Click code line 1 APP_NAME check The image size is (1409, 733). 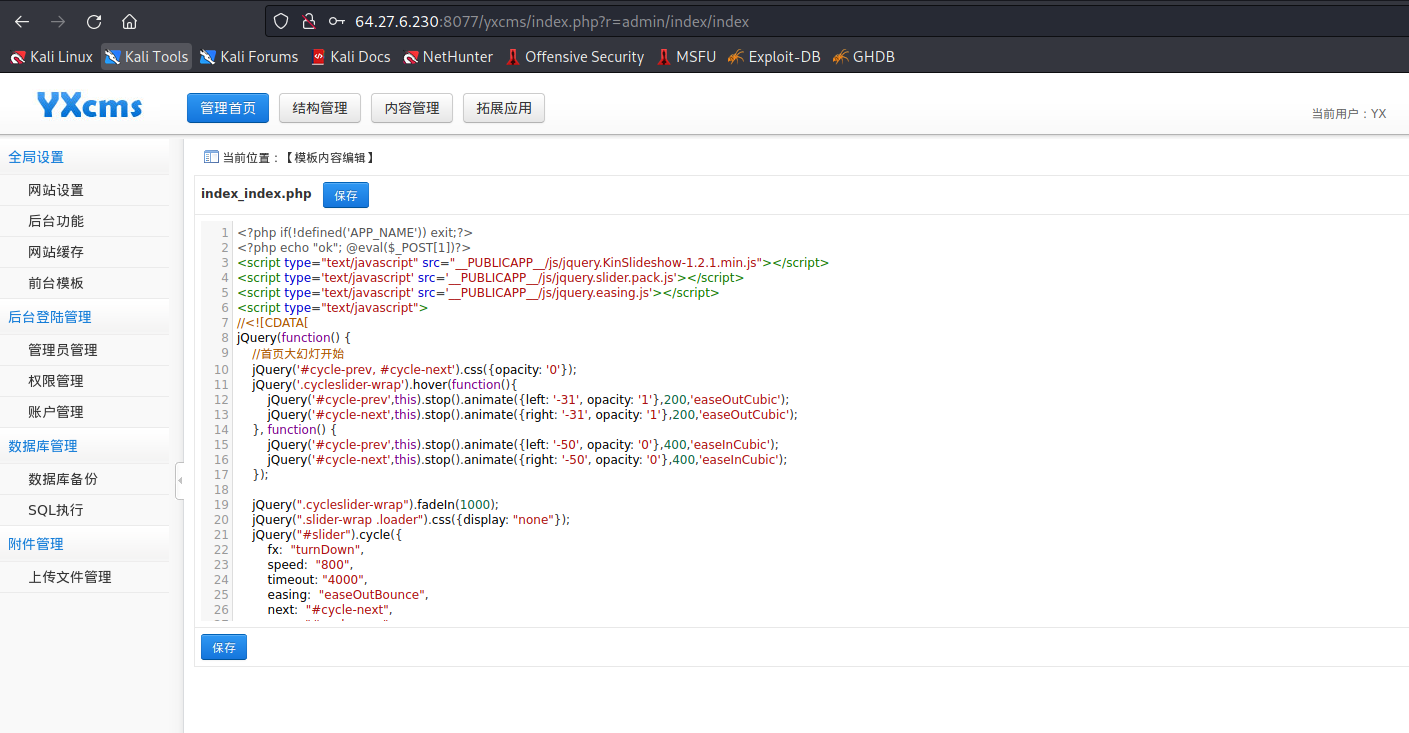point(355,232)
